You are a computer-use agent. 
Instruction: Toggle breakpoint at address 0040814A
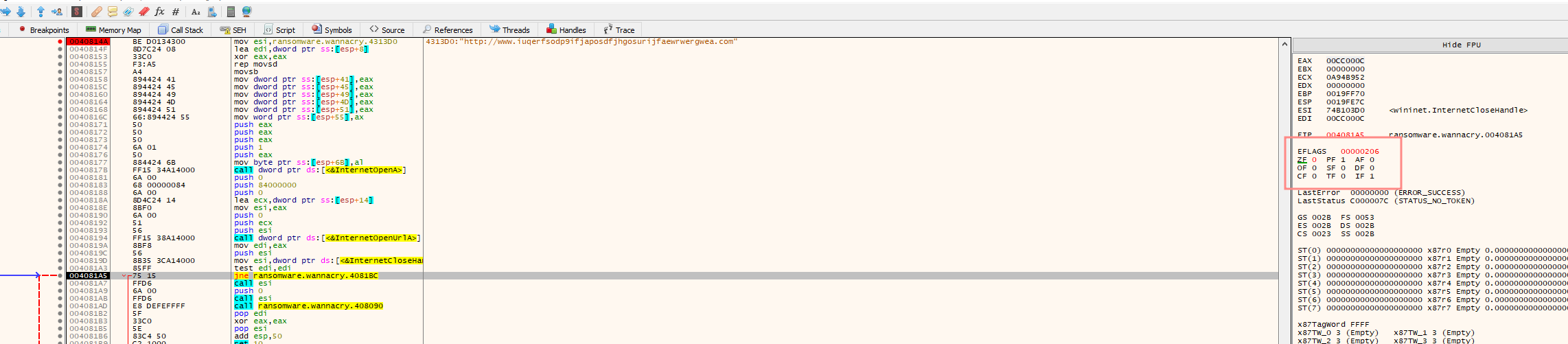tap(60, 42)
